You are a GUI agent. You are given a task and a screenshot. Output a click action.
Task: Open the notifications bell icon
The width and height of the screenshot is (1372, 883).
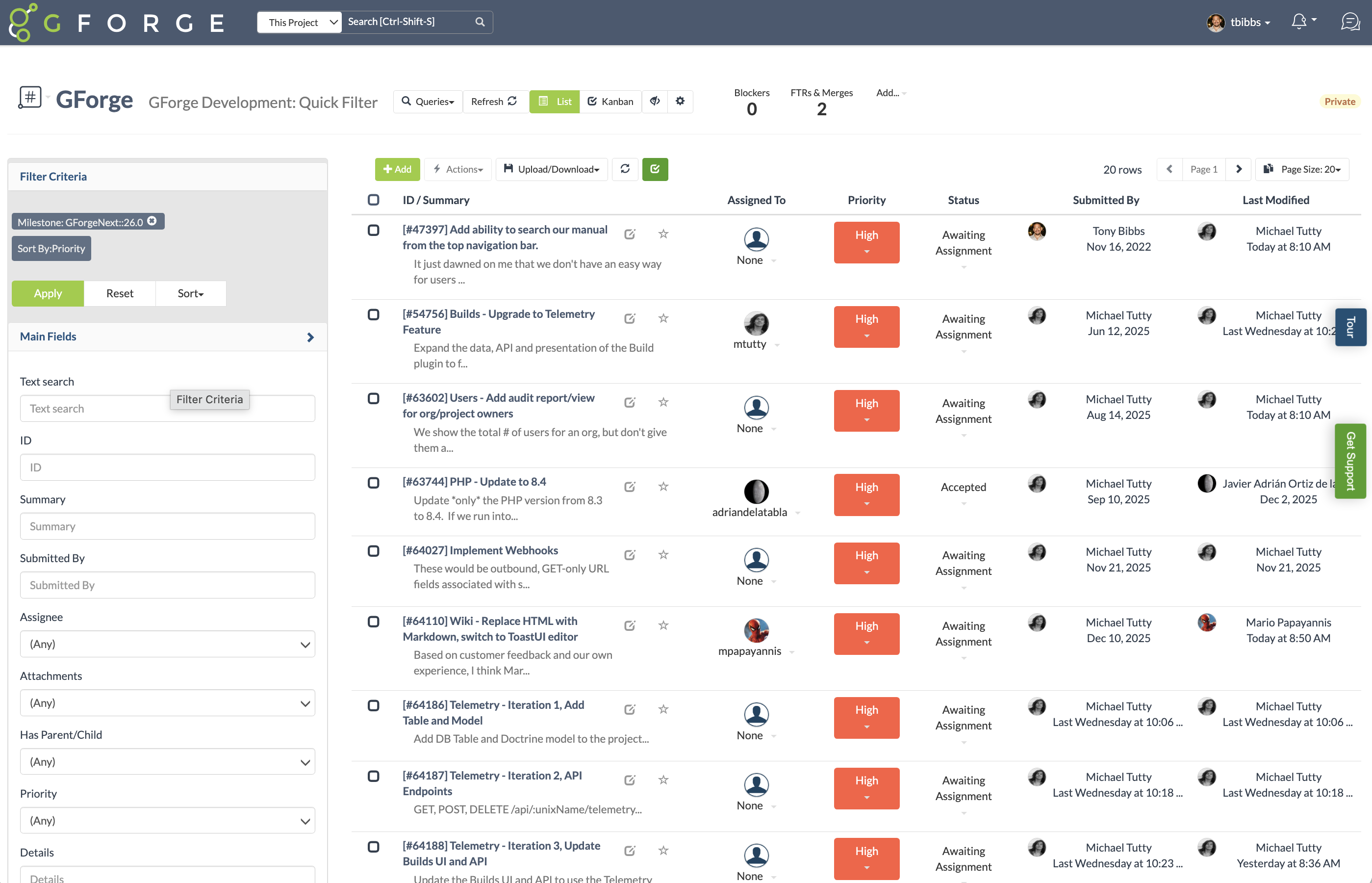coord(1299,22)
